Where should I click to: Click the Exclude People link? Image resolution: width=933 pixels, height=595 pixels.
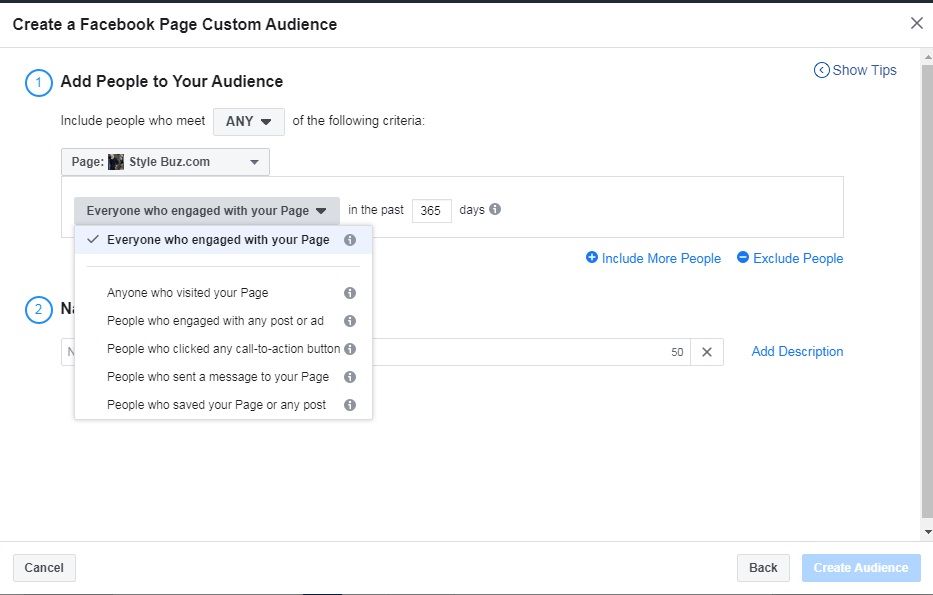[x=790, y=258]
